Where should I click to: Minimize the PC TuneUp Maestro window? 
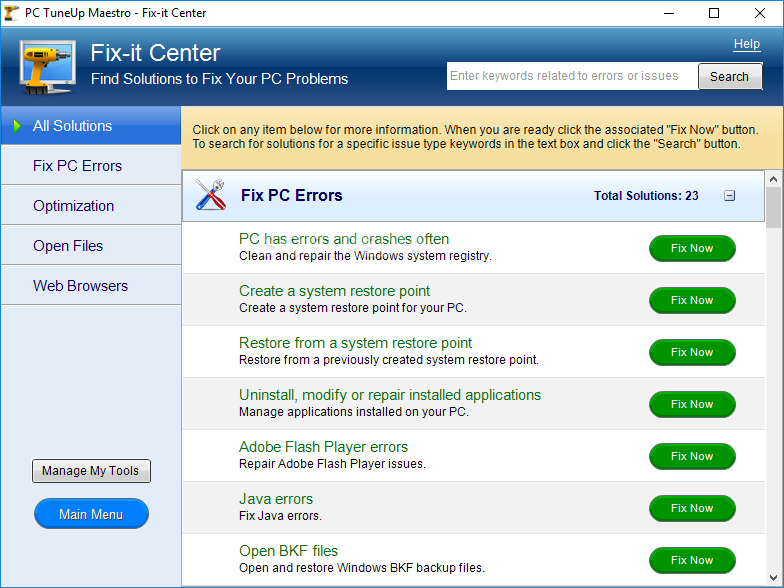coord(669,13)
